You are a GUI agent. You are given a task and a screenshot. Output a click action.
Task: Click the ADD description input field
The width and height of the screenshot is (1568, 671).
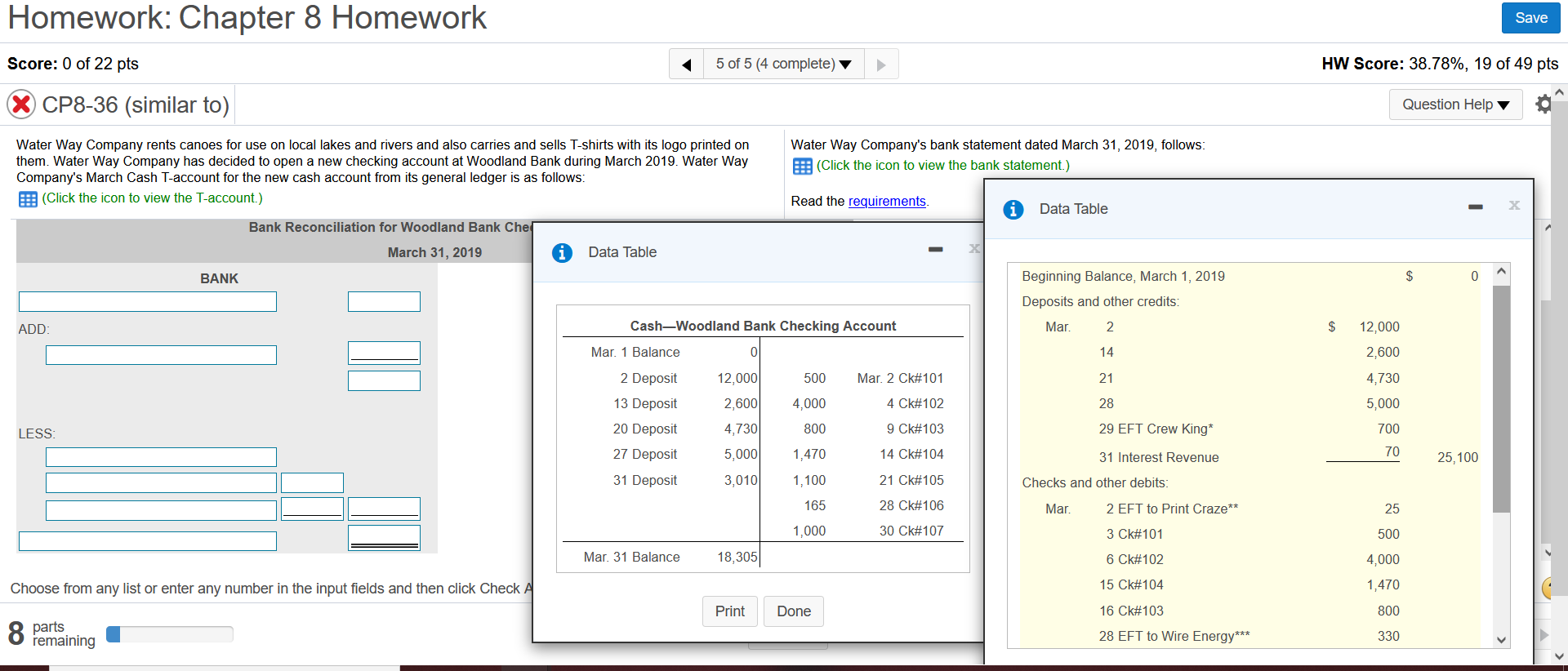161,355
